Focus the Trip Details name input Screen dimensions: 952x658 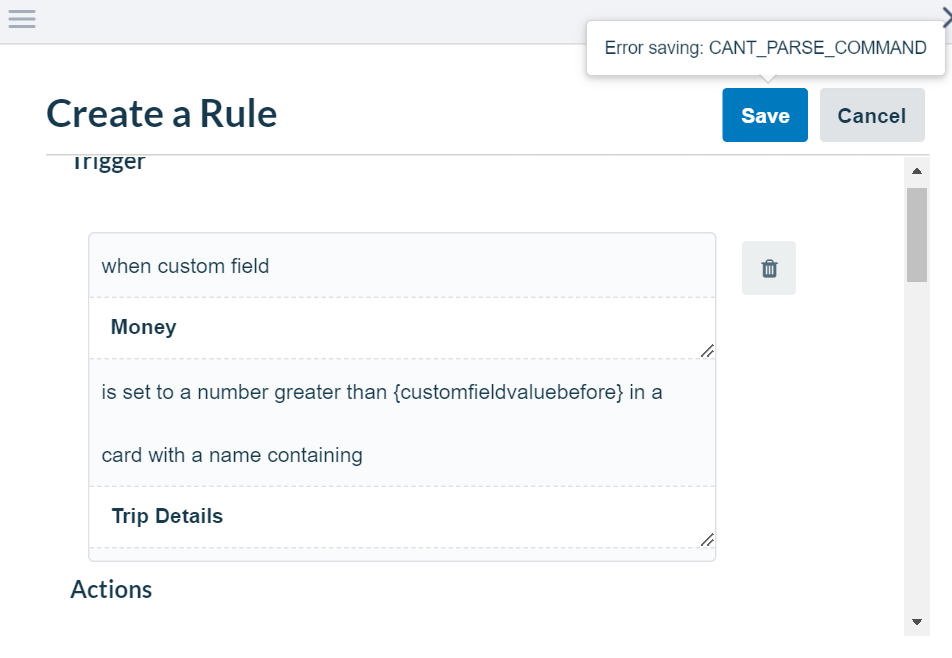(x=402, y=517)
